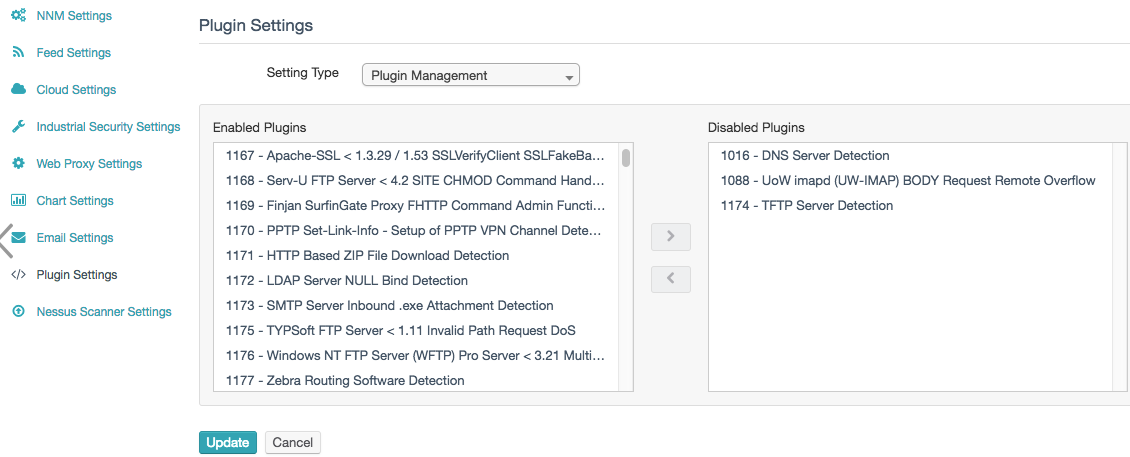Open Plugin Settings in the sidebar
Image resolution: width=1130 pixels, height=457 pixels.
coord(77,275)
